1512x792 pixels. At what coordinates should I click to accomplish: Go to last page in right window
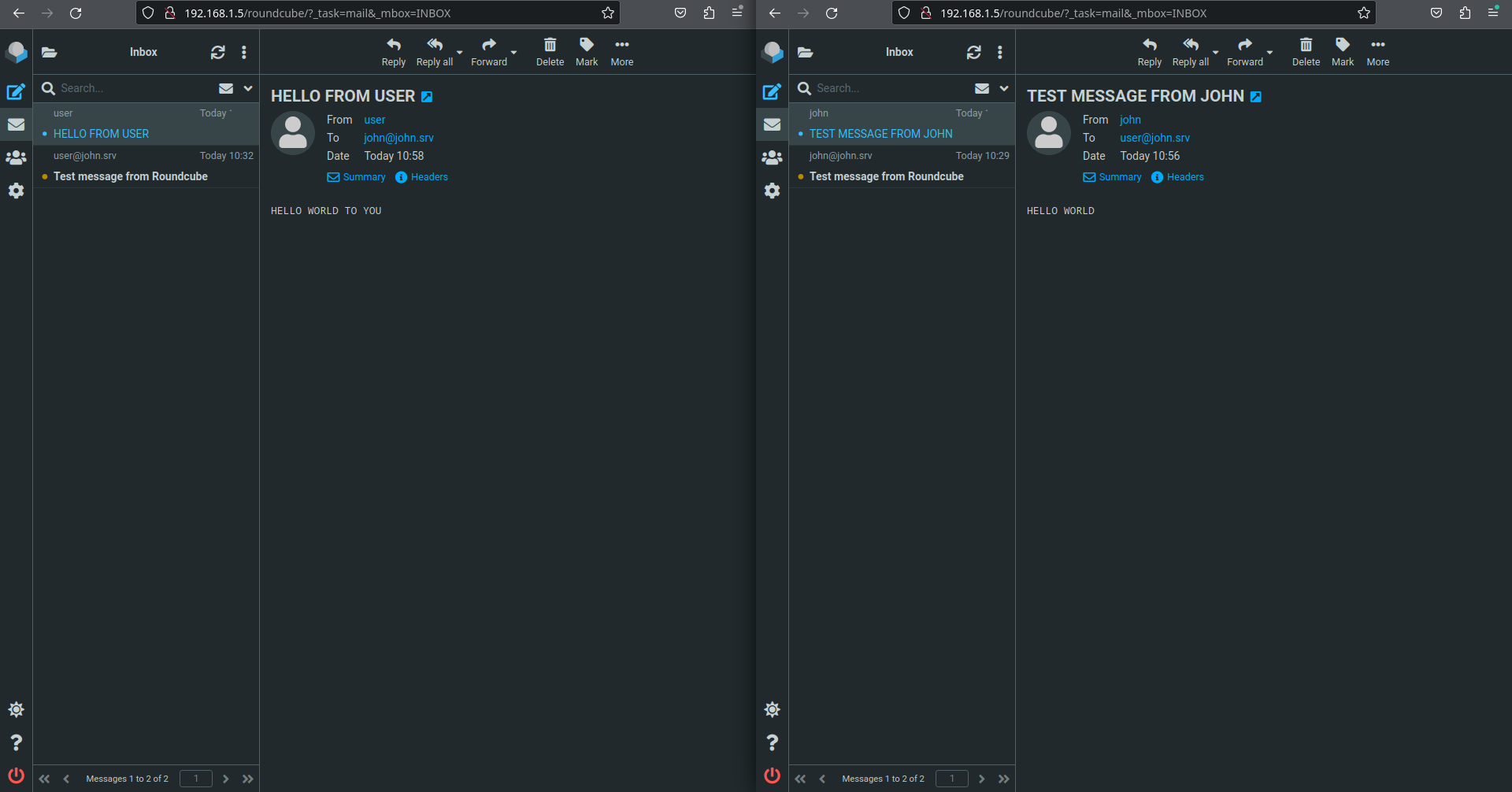pos(1004,779)
